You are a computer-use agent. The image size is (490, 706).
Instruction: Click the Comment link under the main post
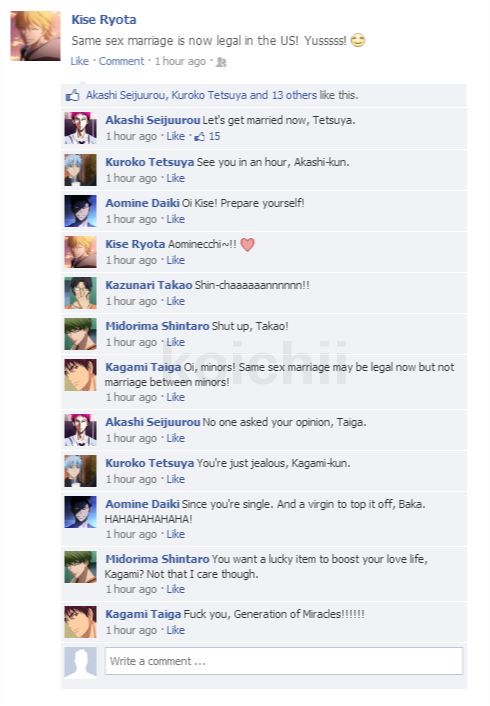coord(121,61)
